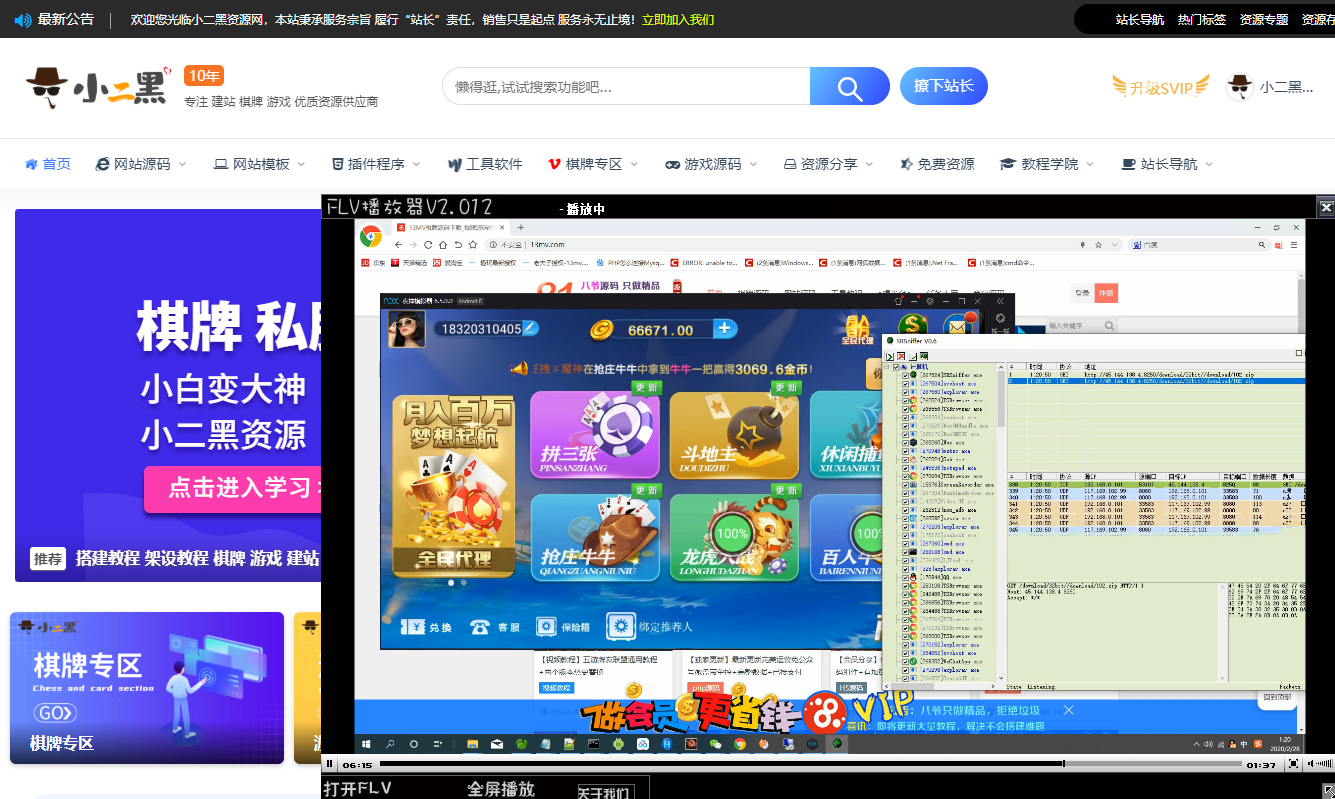This screenshot has width=1335, height=799.
Task: Click the blue magnifier search button
Action: point(850,86)
